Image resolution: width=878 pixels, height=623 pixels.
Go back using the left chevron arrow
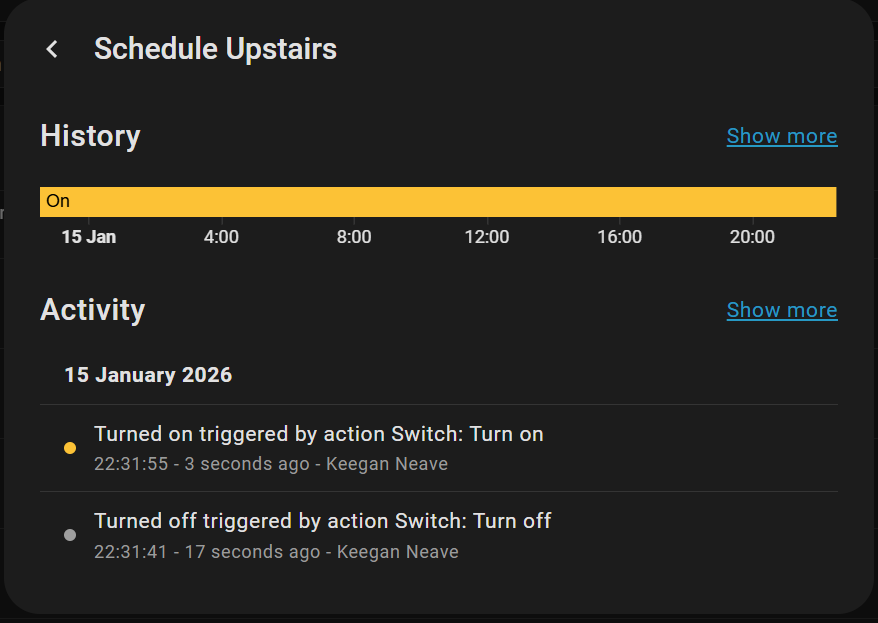click(x=52, y=49)
